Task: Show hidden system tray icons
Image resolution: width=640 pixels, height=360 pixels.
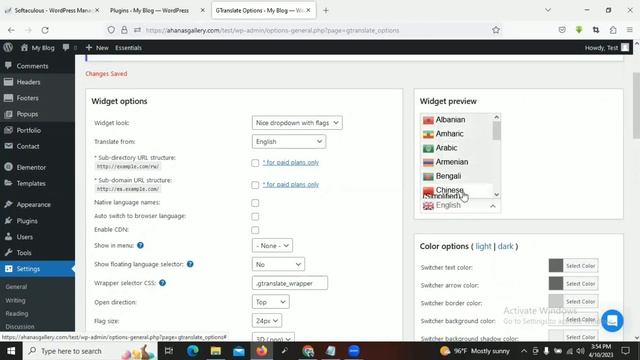Action: (524, 351)
